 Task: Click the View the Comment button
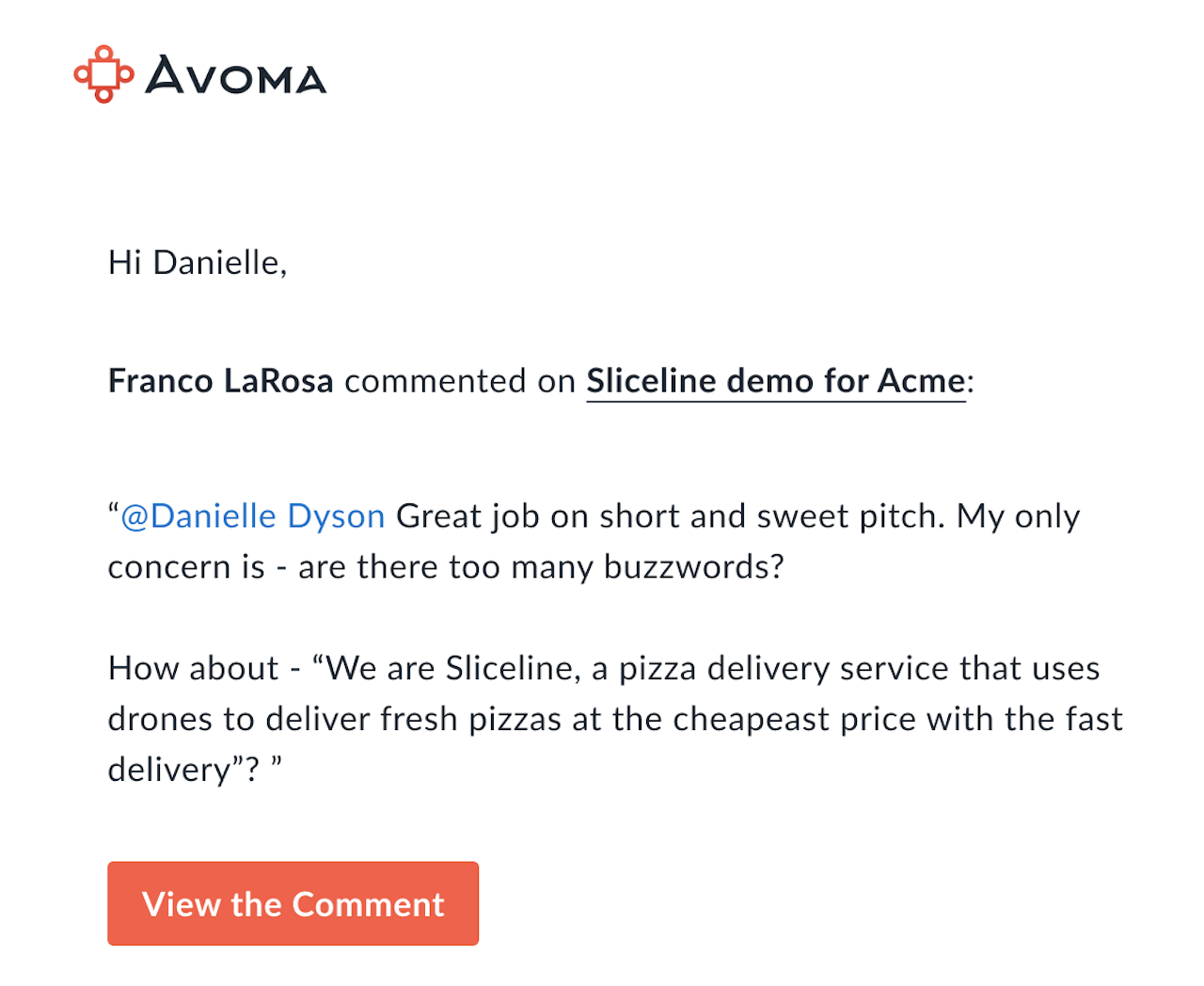[293, 903]
